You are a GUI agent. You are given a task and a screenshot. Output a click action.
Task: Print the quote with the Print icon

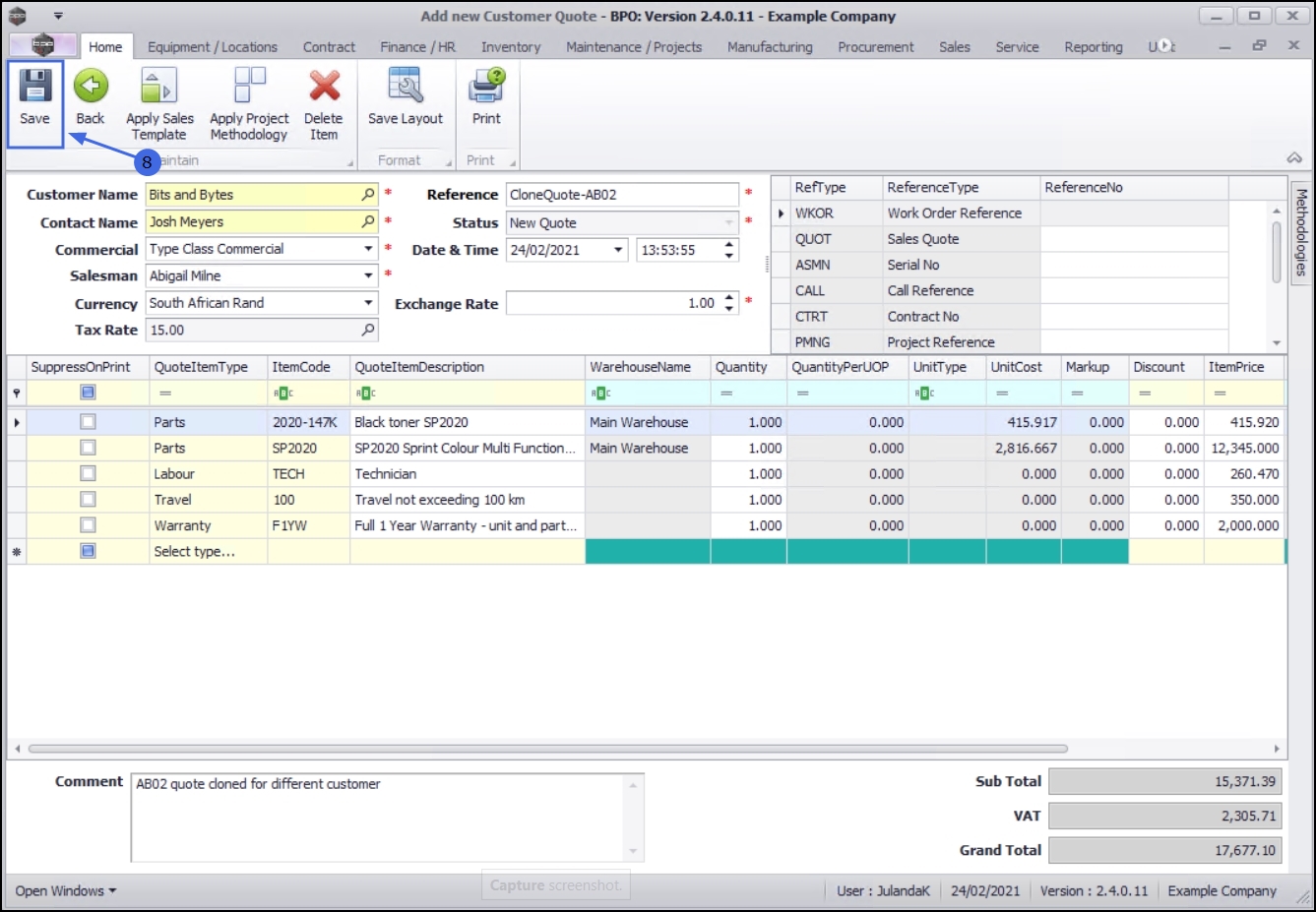click(x=486, y=88)
